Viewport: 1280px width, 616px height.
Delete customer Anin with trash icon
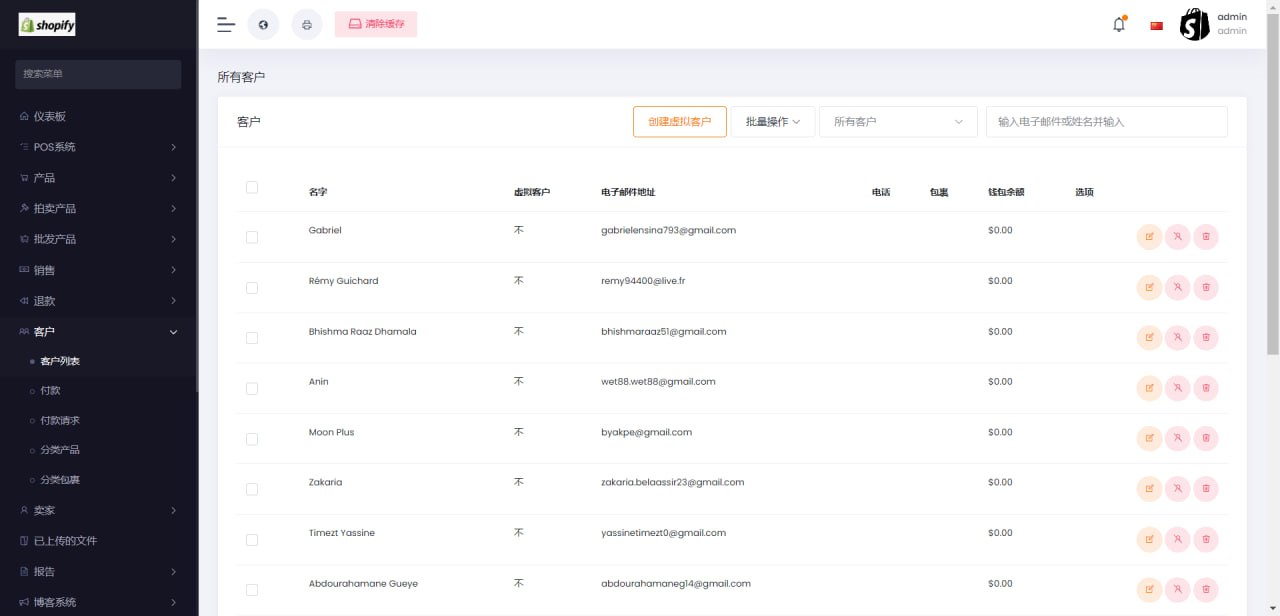(1206, 388)
